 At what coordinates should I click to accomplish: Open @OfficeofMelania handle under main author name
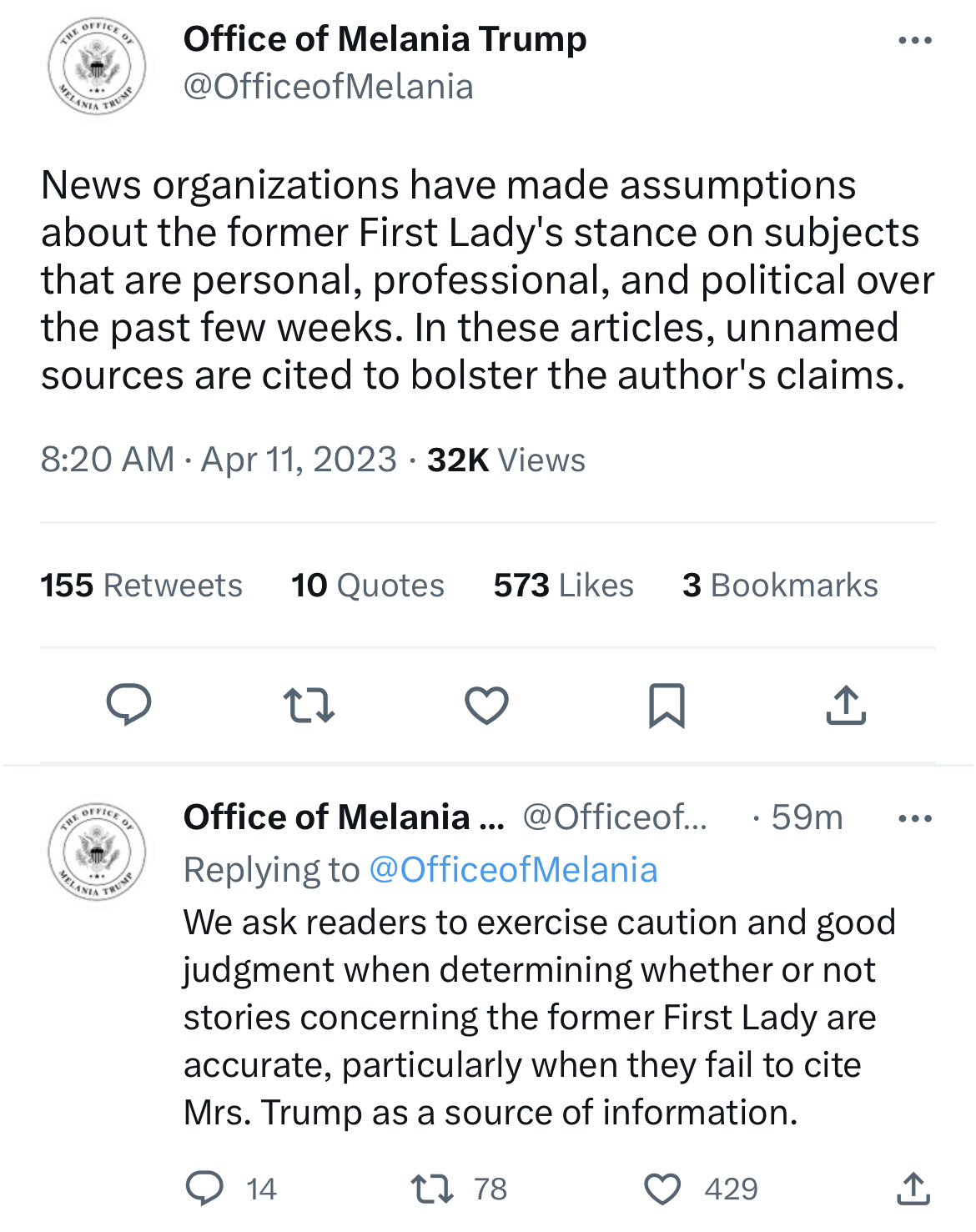pos(329,87)
